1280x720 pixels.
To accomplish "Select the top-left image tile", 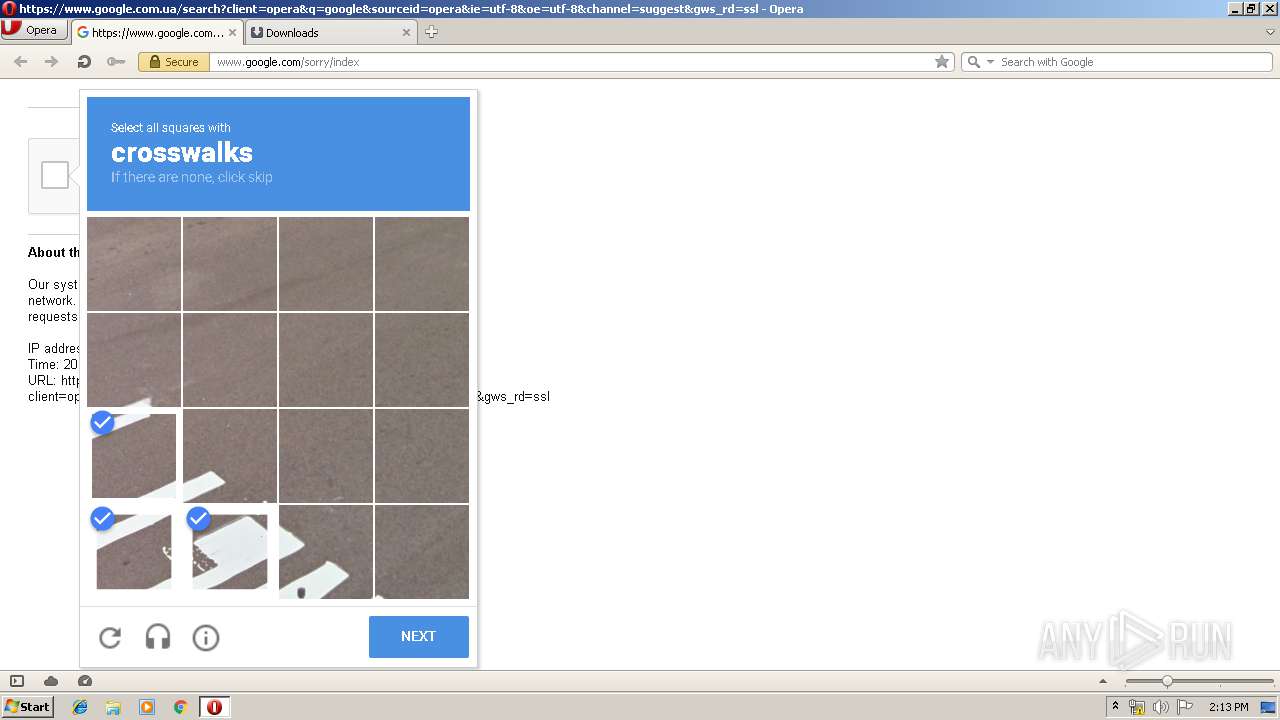I will (x=134, y=263).
